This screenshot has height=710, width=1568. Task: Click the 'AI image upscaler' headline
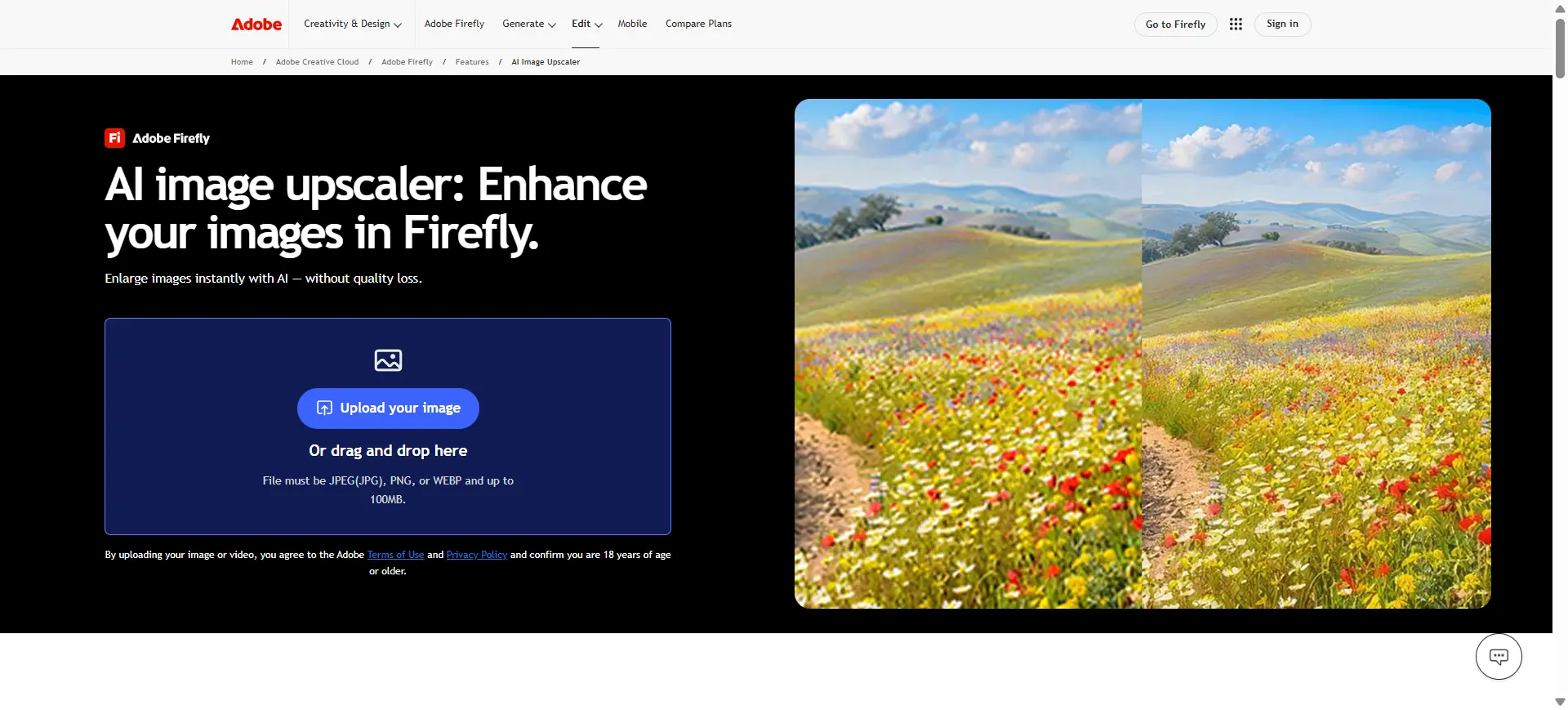[376, 209]
